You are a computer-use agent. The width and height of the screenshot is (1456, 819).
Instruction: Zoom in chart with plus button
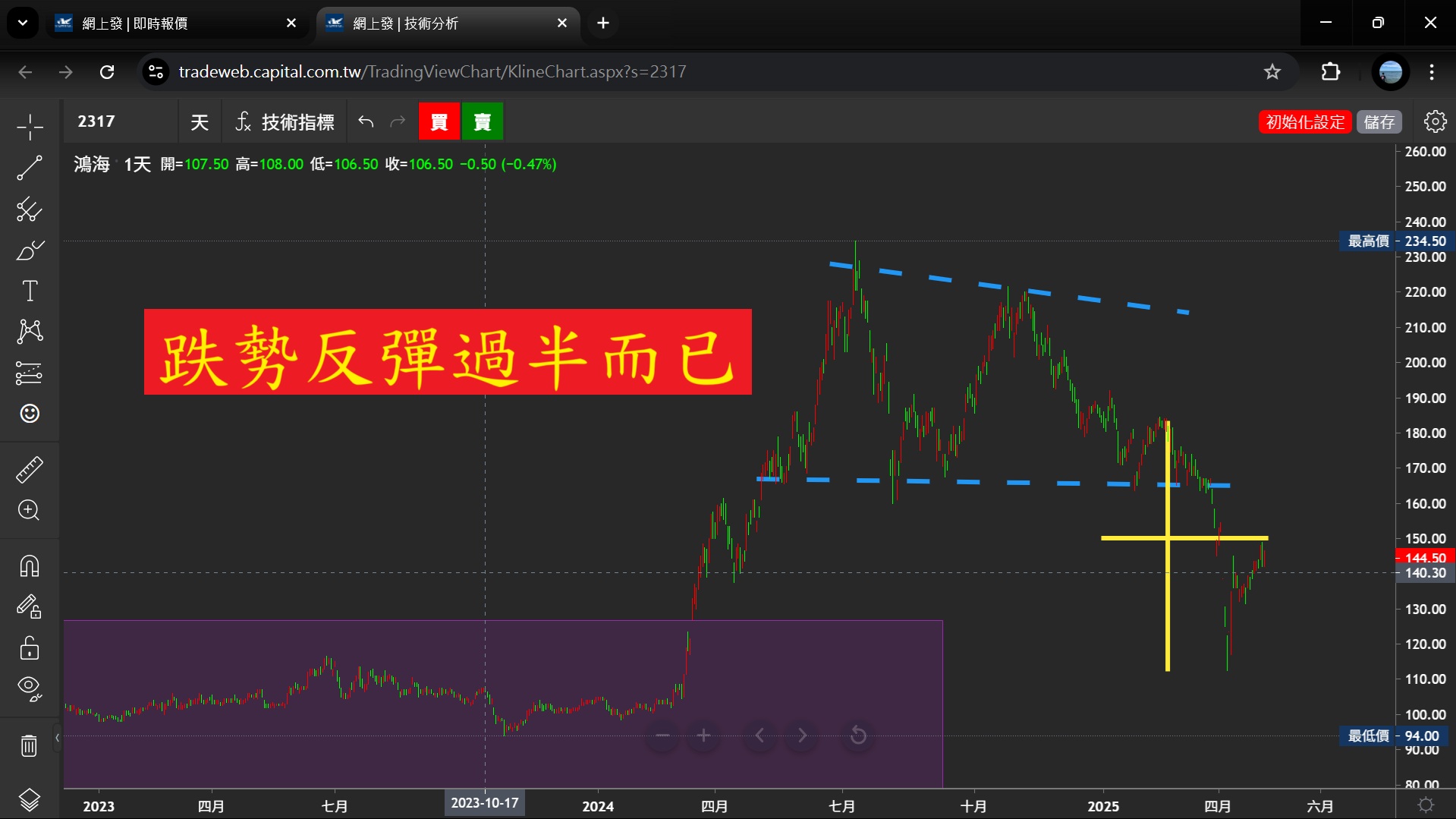pos(703,736)
